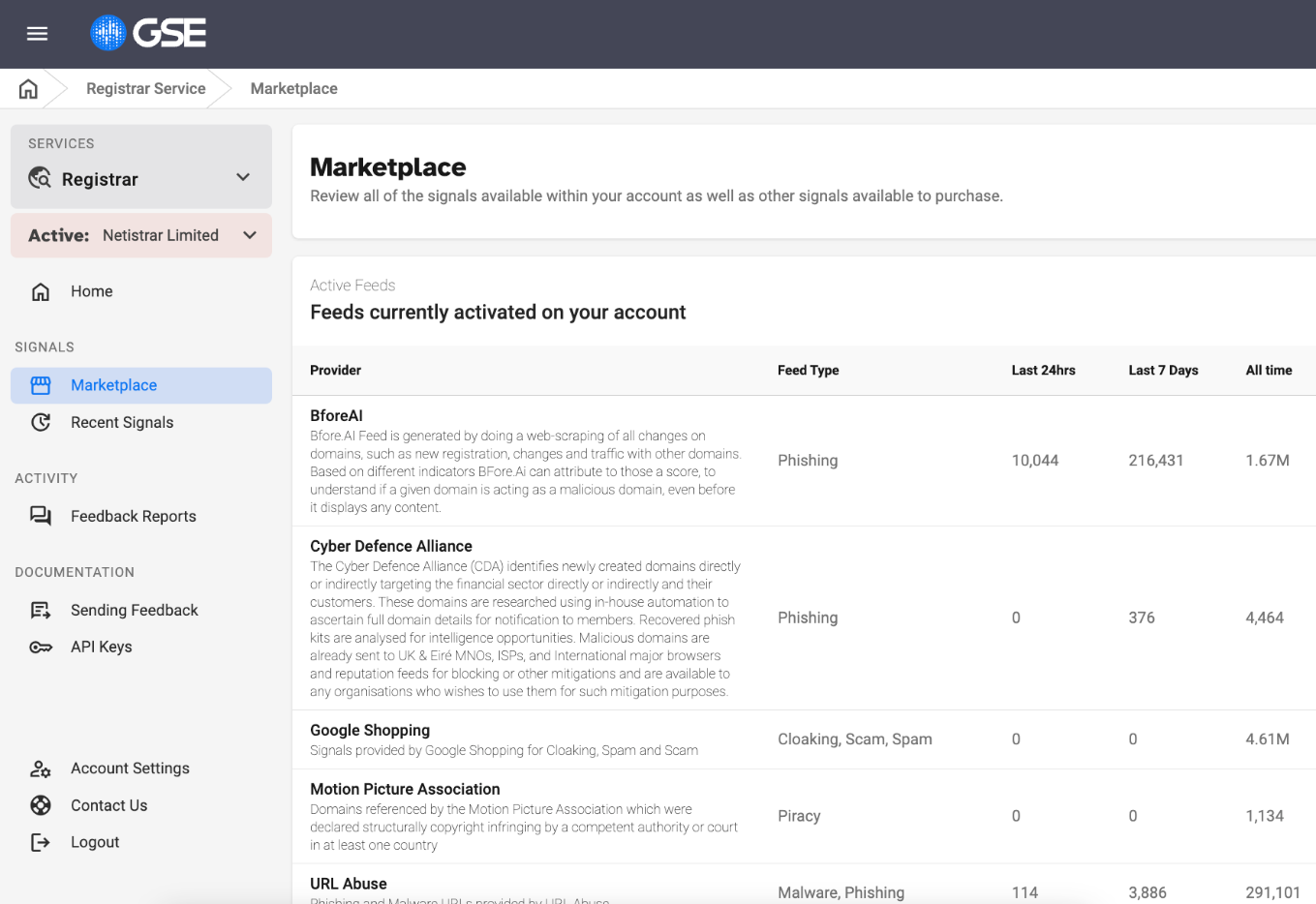Navigate to Home in sidebar
The image size is (1316, 904).
[92, 291]
